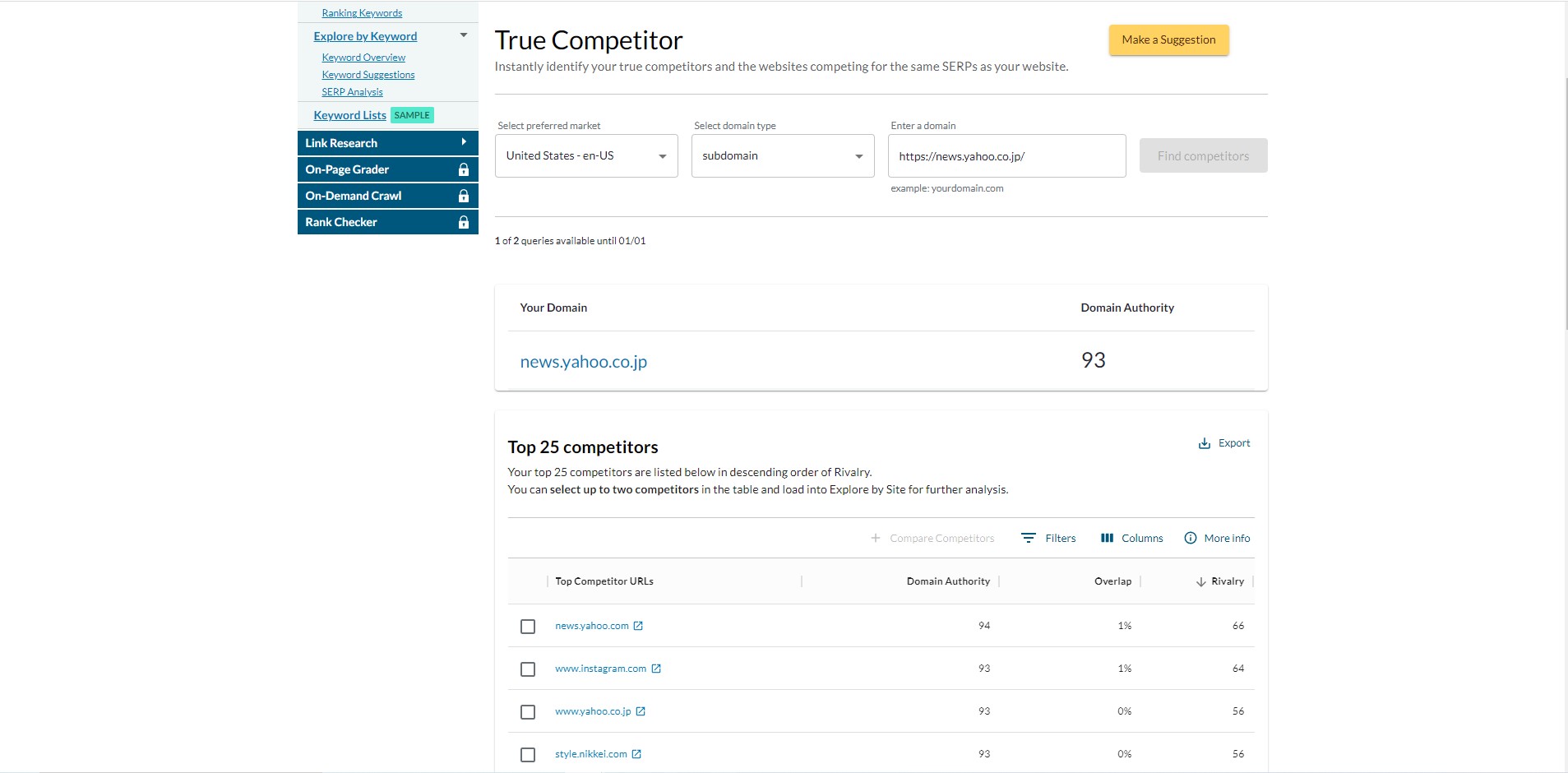Click Rivalry value 66 for news.yahoo.com
This screenshot has height=773, width=1568.
[1238, 626]
